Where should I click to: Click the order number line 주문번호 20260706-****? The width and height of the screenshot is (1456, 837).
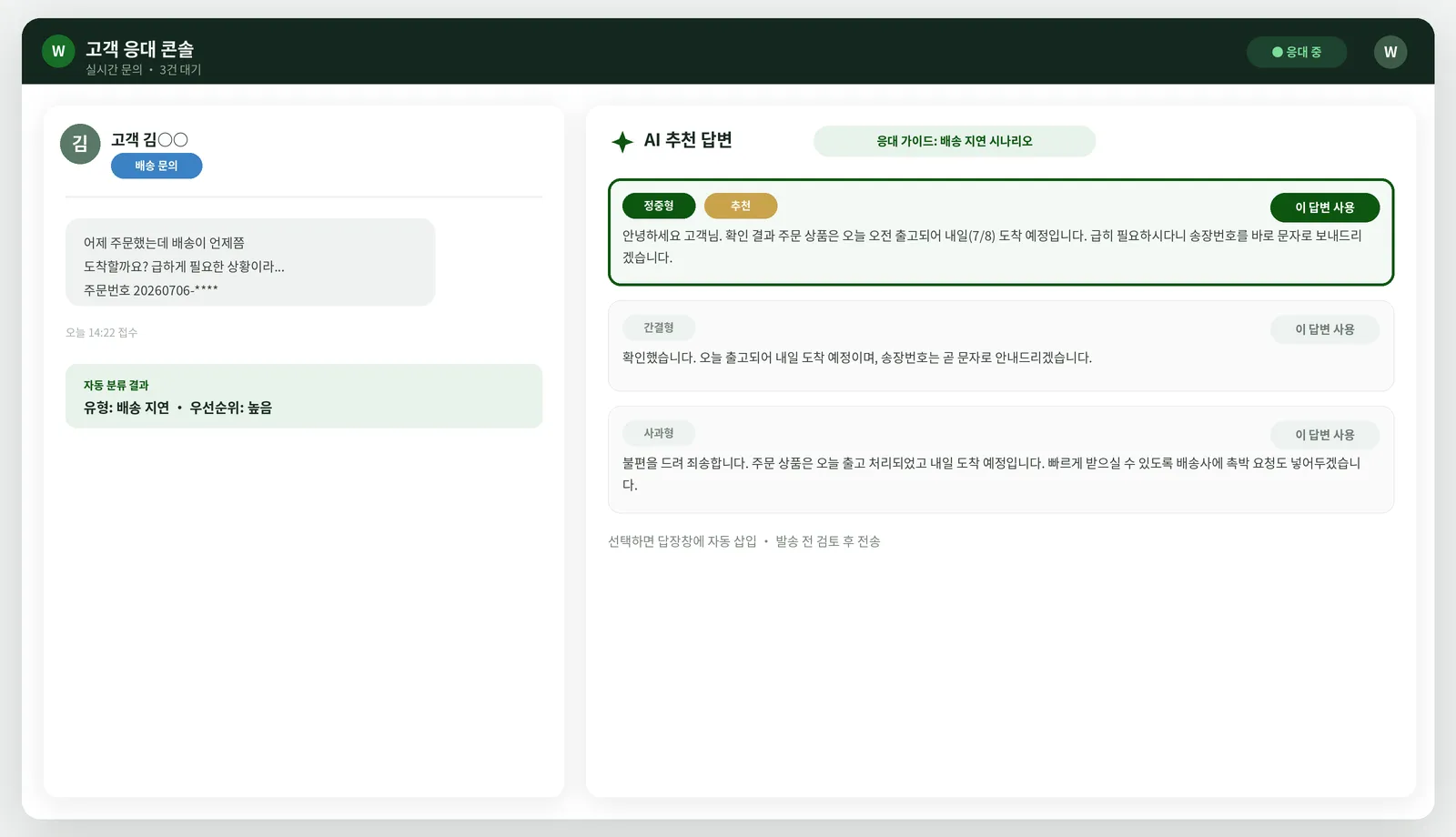tap(151, 290)
